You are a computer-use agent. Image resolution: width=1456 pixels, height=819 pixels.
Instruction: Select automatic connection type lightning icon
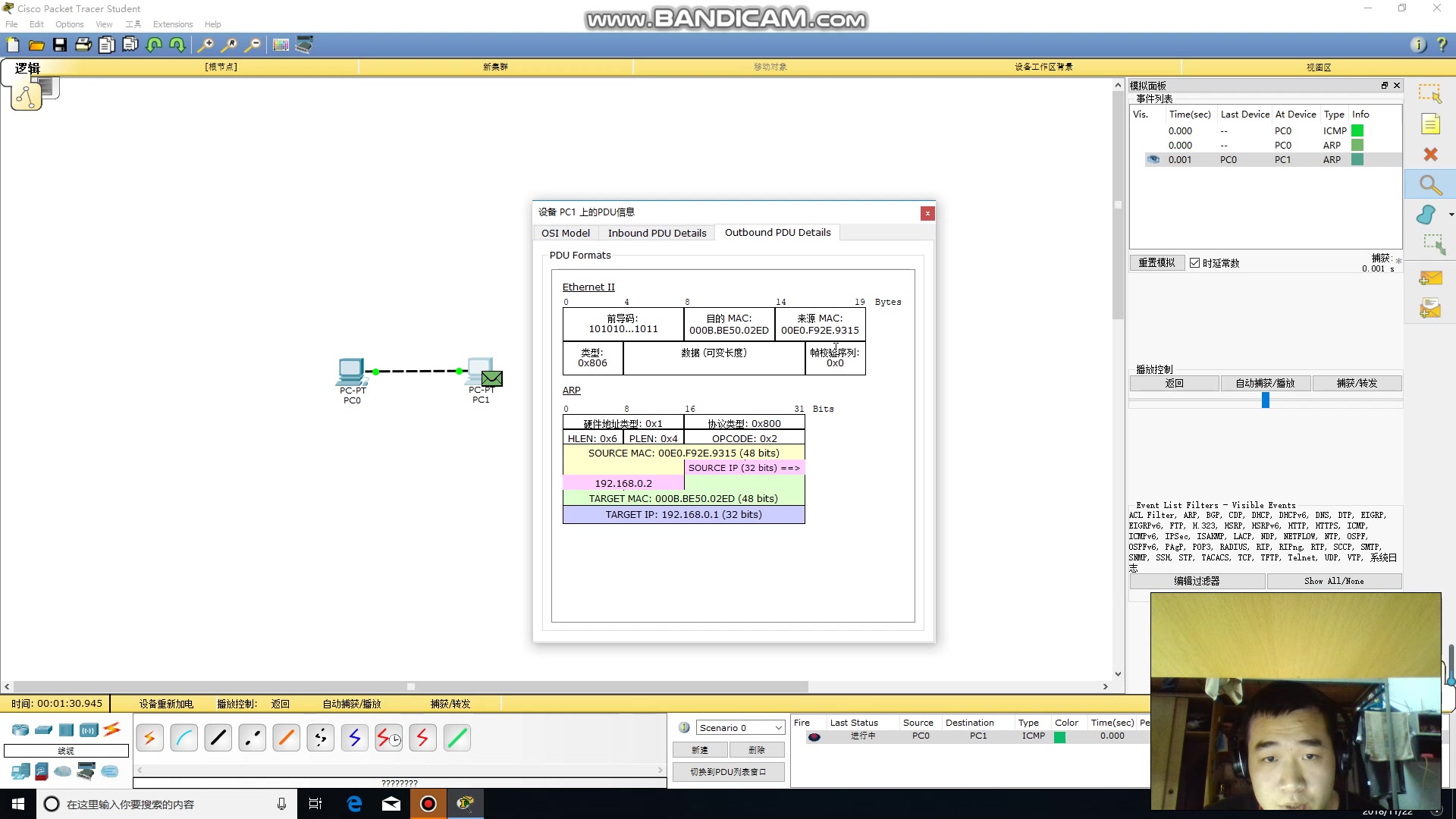149,737
